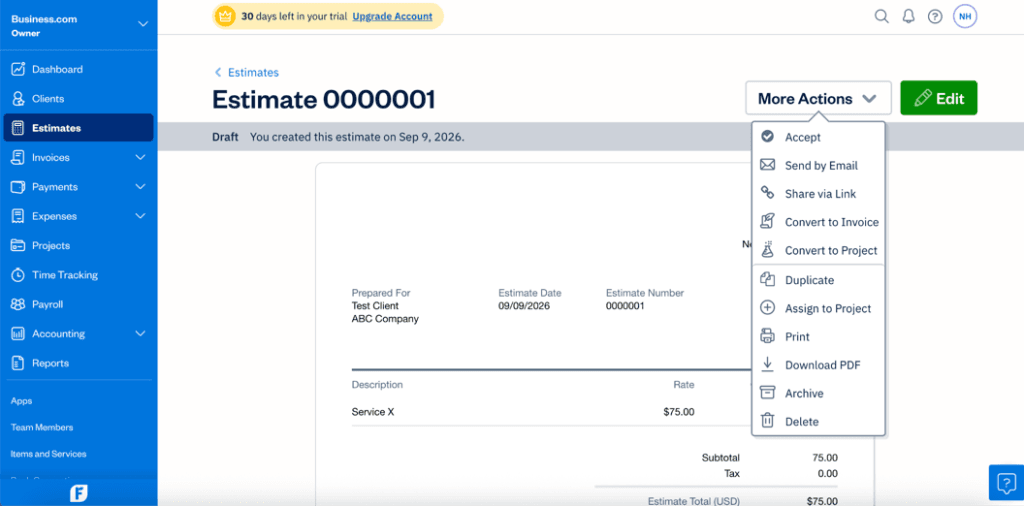Click the flask icon for Convert to Project
This screenshot has height=506, width=1024.
tap(768, 249)
